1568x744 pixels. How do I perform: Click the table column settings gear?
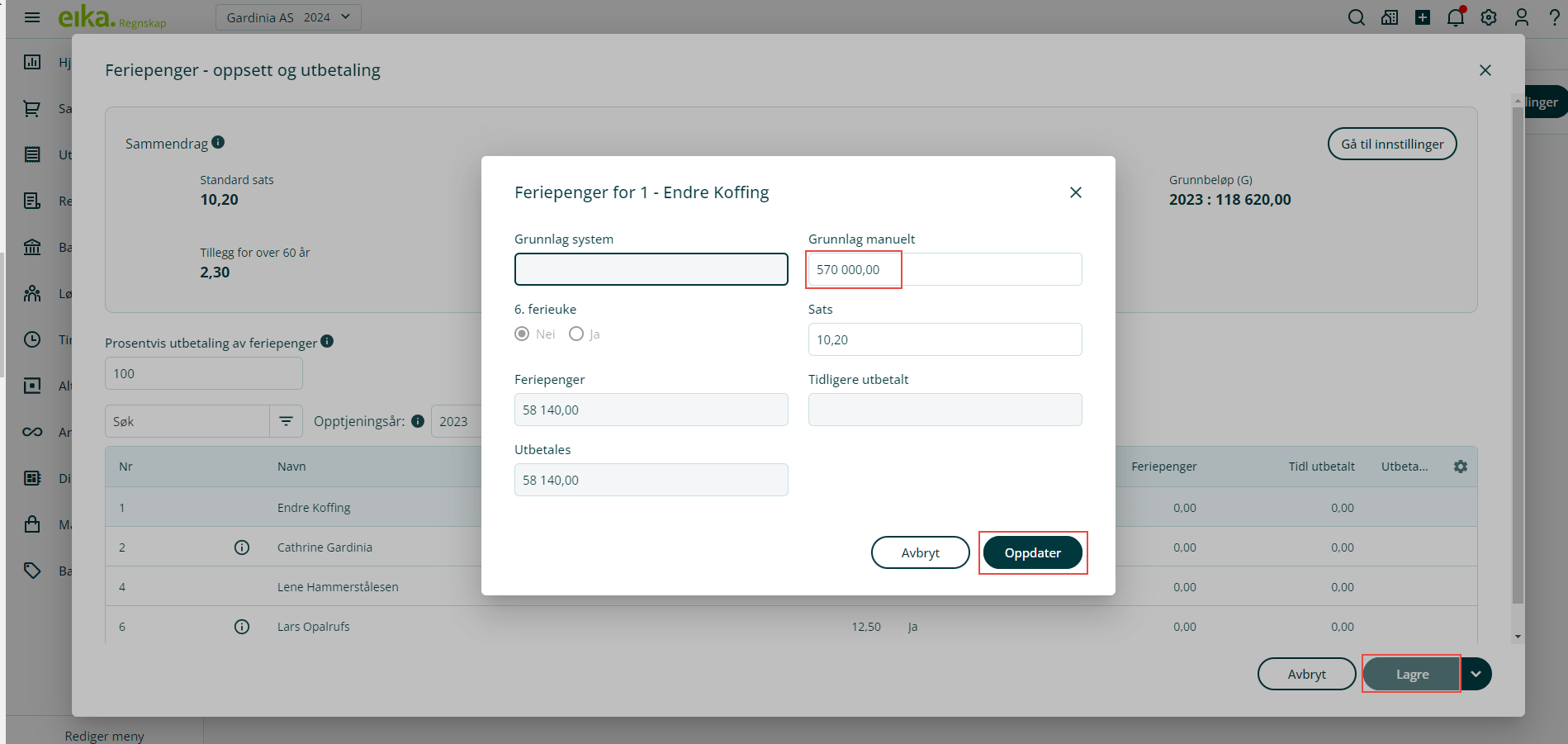[x=1461, y=467]
